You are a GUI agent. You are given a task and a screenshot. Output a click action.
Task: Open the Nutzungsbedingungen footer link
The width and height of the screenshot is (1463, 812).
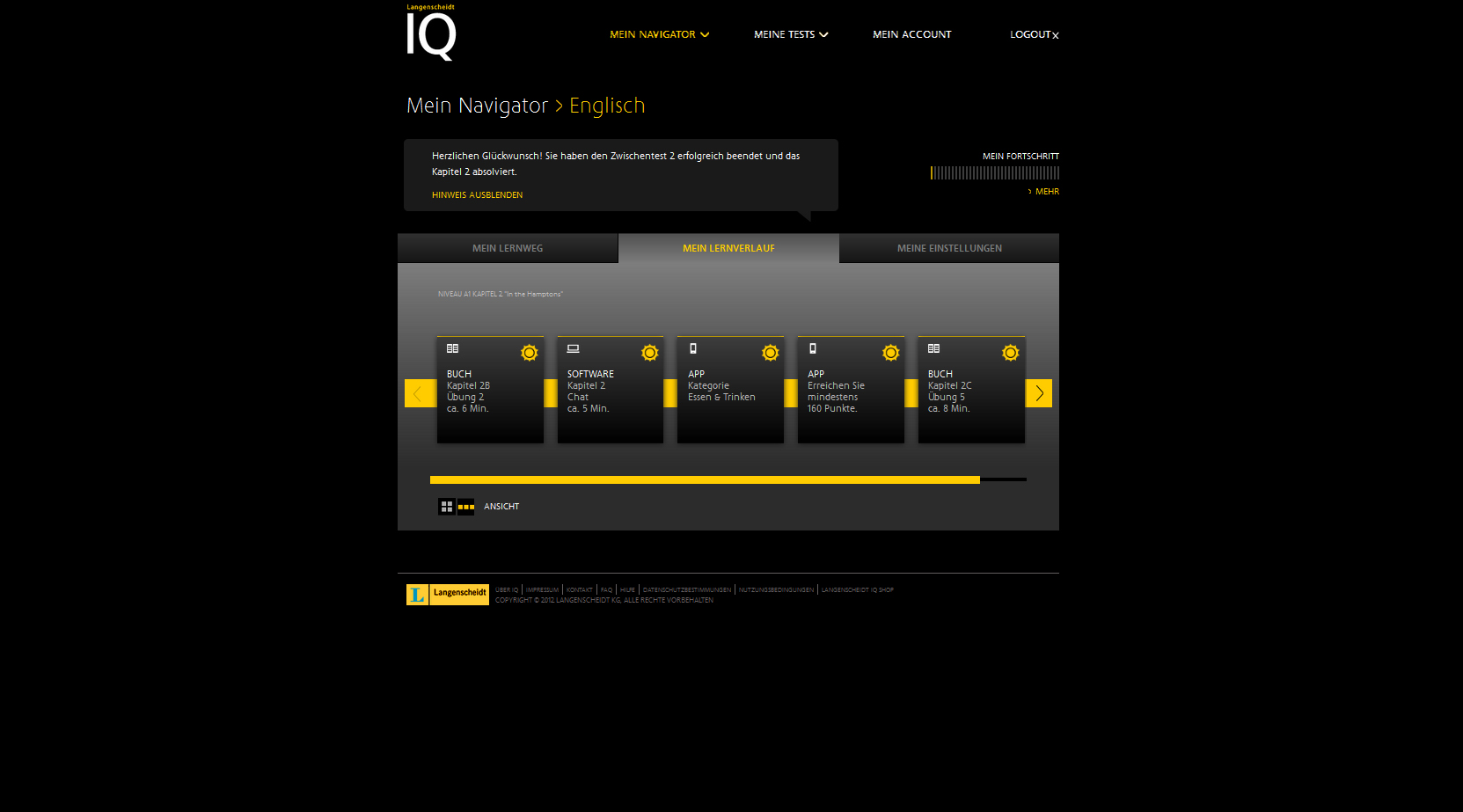pos(776,590)
